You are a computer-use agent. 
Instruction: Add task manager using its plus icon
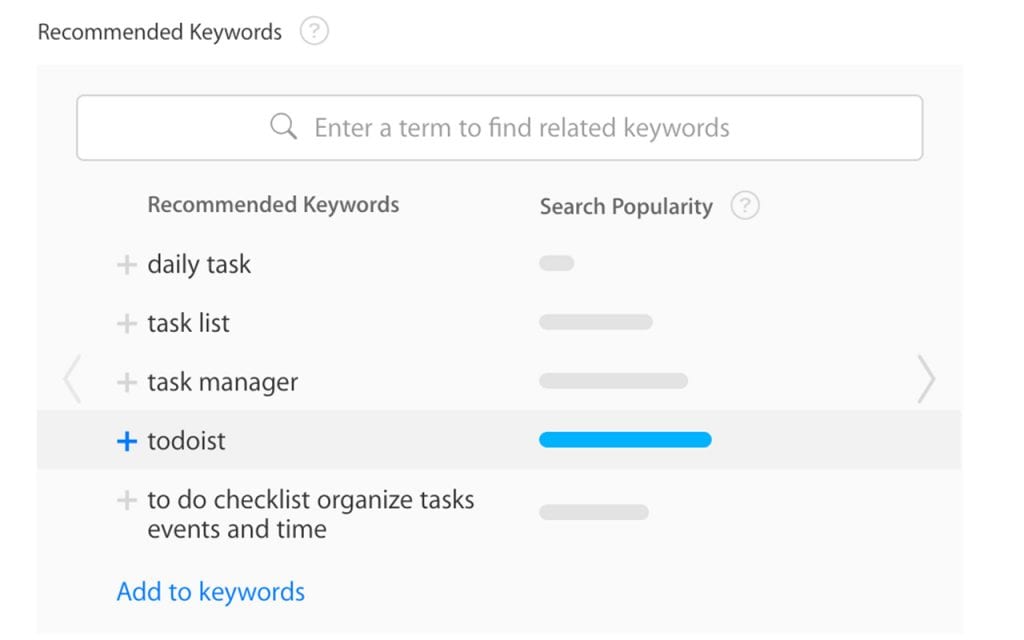[x=126, y=382]
